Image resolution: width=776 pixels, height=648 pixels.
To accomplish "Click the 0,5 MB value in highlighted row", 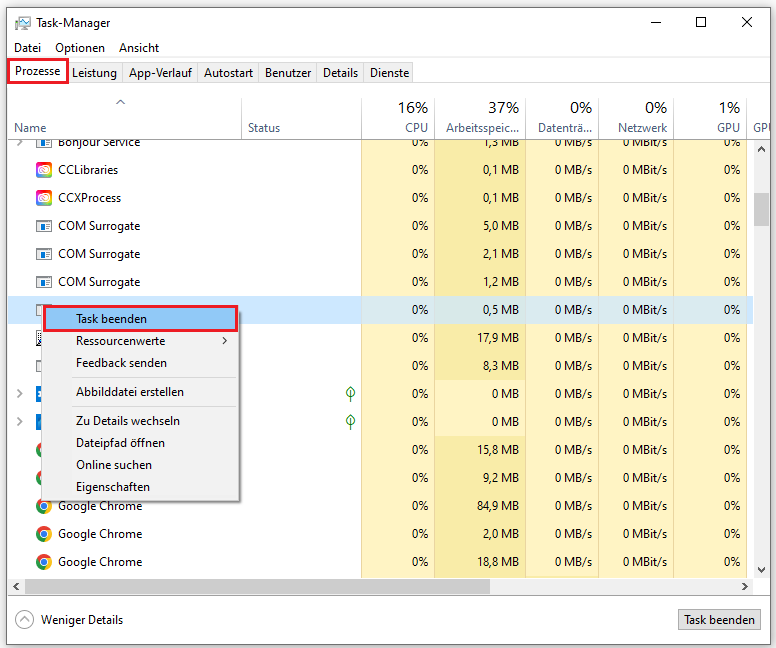I will pyautogui.click(x=501, y=310).
